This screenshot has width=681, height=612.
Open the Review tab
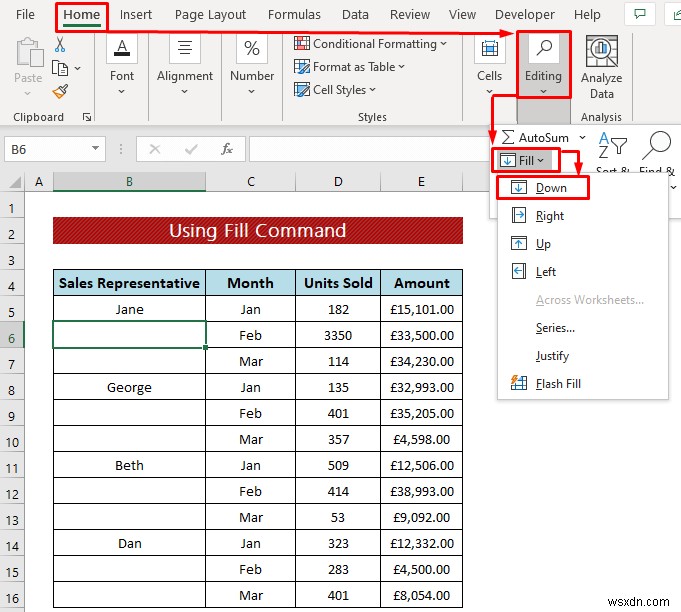coord(410,15)
